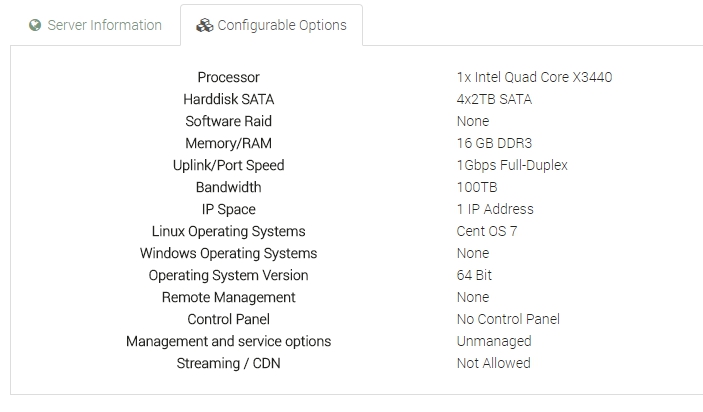Viewport: 703px width, 412px height.
Task: Click the Software Raid label
Action: click(228, 121)
